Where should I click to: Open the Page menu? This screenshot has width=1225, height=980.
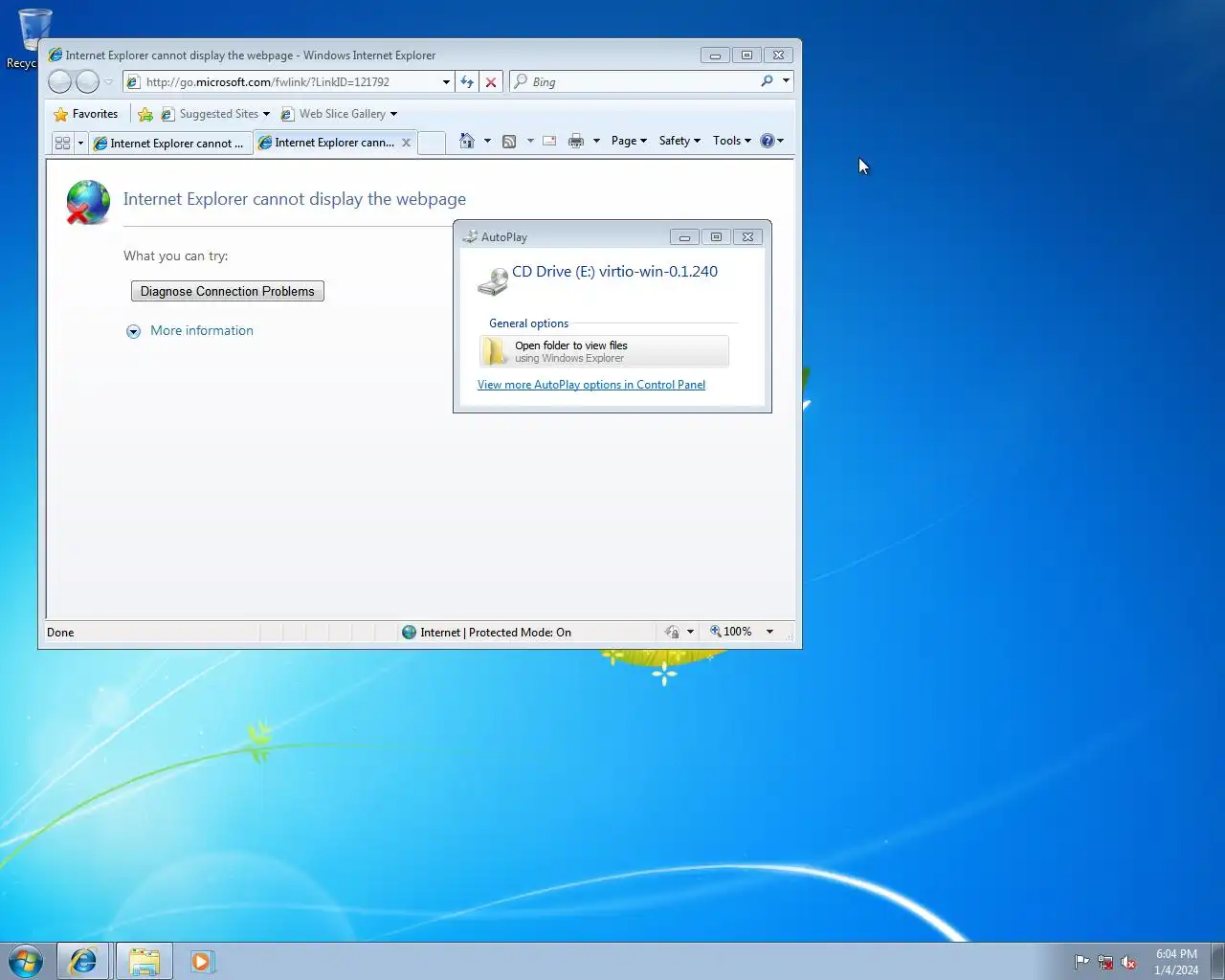pyautogui.click(x=629, y=141)
